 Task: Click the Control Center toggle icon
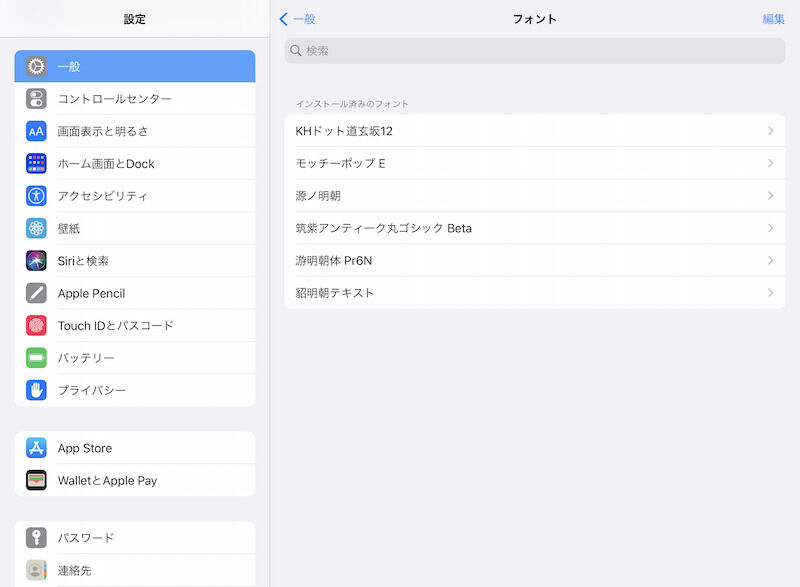coord(36,99)
